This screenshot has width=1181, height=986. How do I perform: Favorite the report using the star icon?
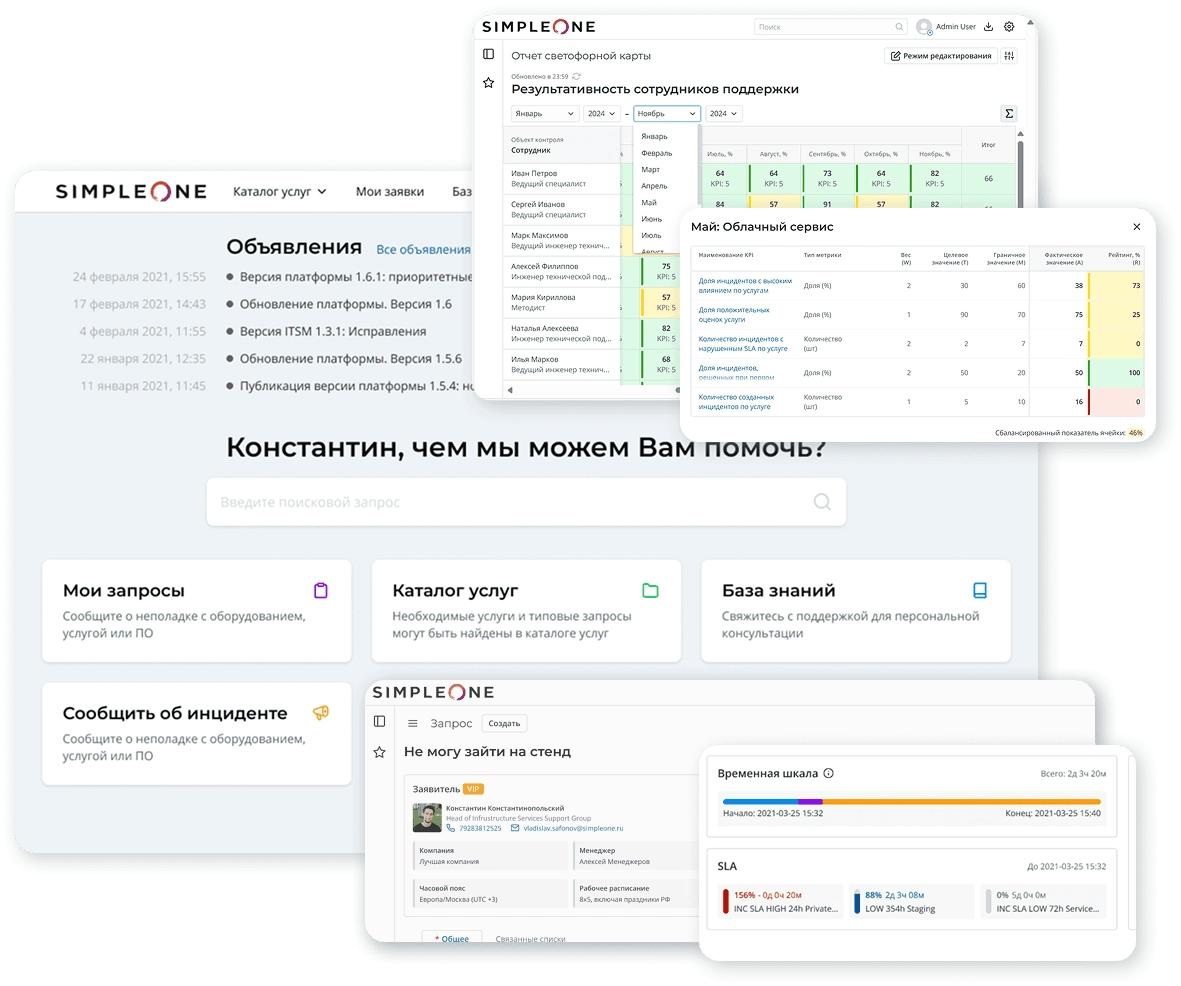click(x=488, y=83)
